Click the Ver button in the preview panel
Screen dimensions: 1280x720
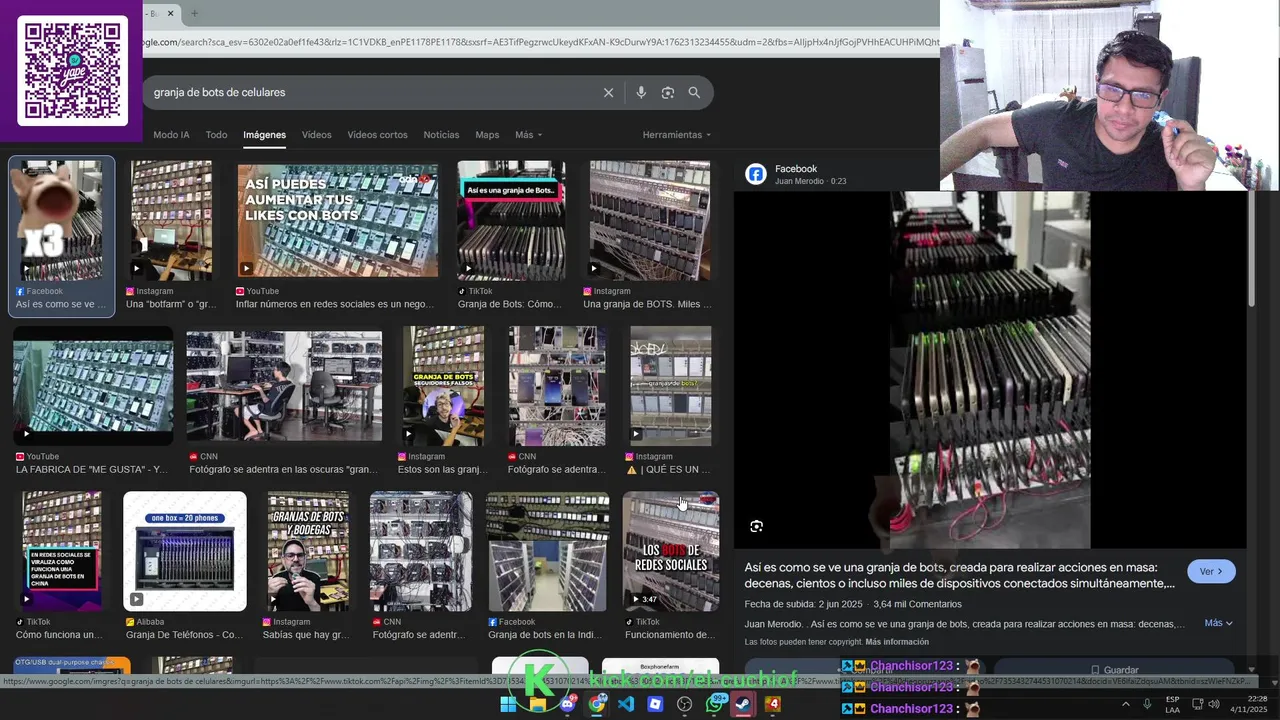pos(1211,571)
